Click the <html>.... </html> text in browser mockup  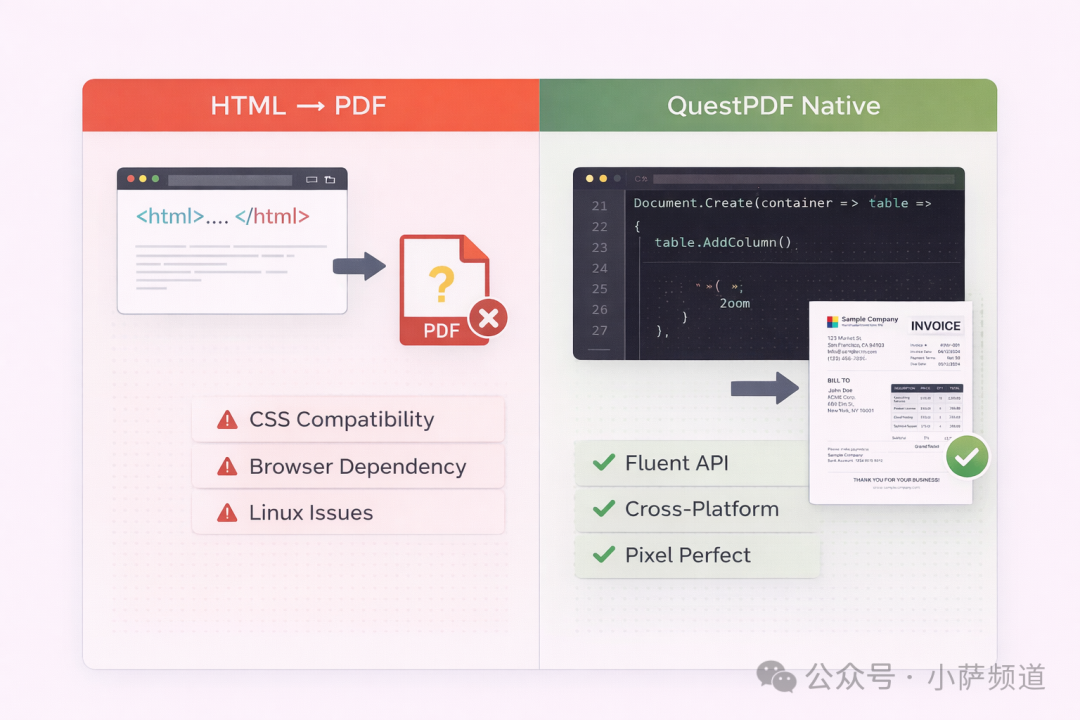[222, 216]
